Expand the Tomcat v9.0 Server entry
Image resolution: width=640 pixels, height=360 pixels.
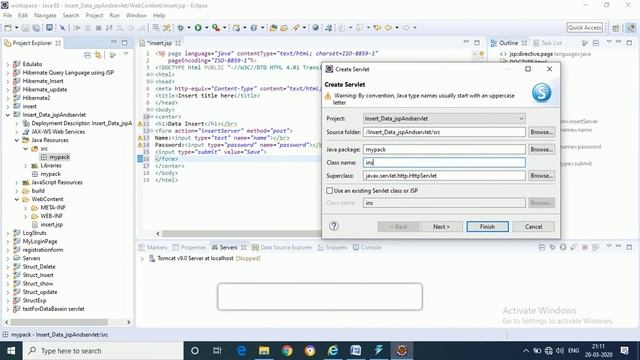pos(142,259)
